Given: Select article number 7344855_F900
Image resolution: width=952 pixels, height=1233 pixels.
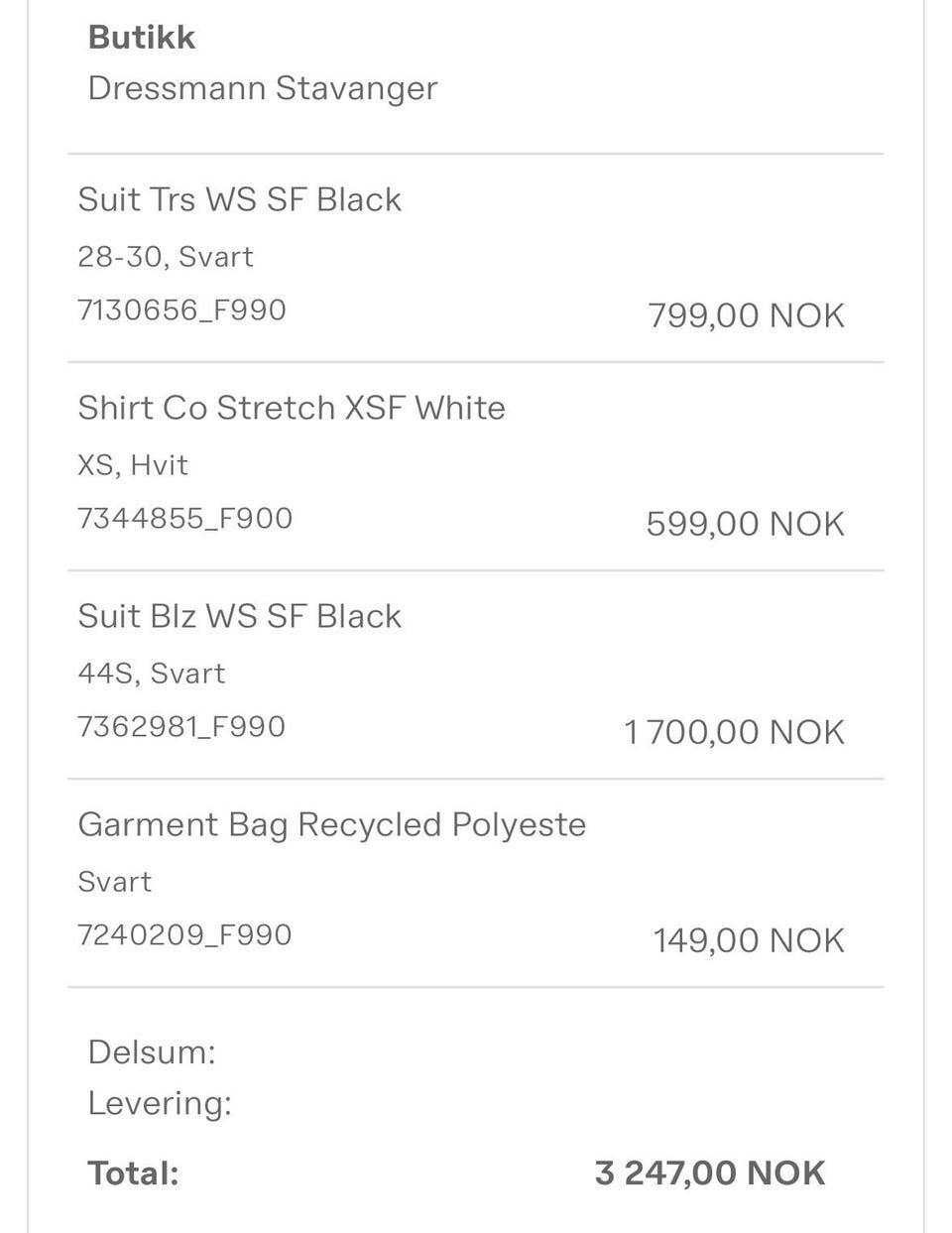Looking at the screenshot, I should pyautogui.click(x=184, y=519).
